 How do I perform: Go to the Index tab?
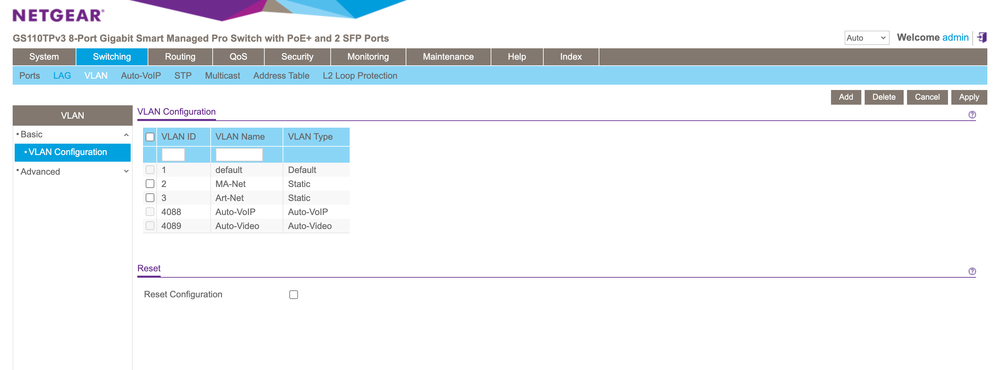pos(571,57)
